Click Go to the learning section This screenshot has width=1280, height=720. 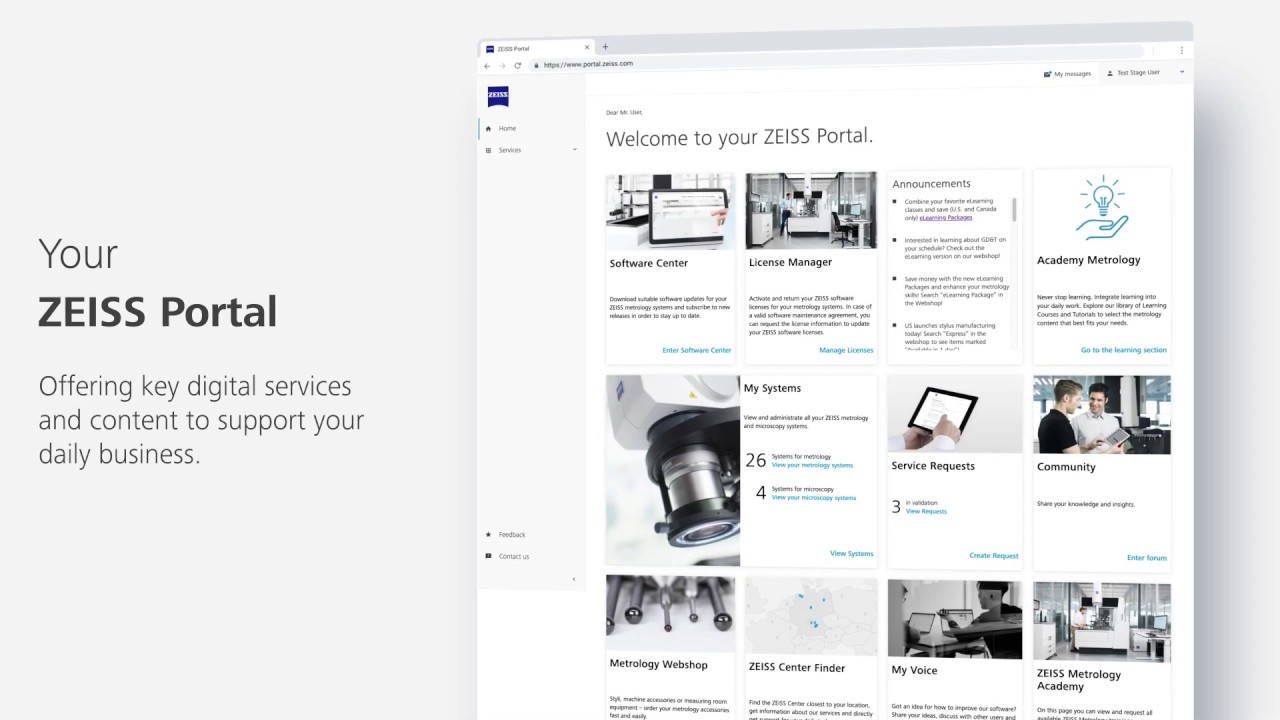(x=1124, y=350)
